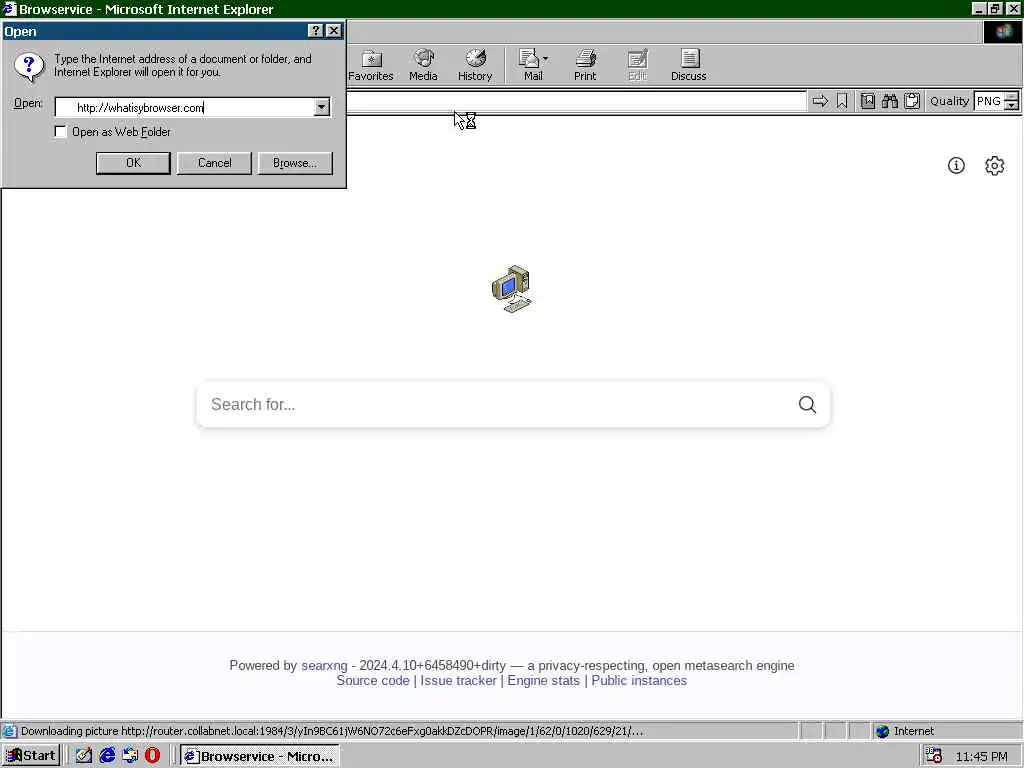This screenshot has width=1024, height=768.
Task: Open the Issue tracker link
Action: 458,680
